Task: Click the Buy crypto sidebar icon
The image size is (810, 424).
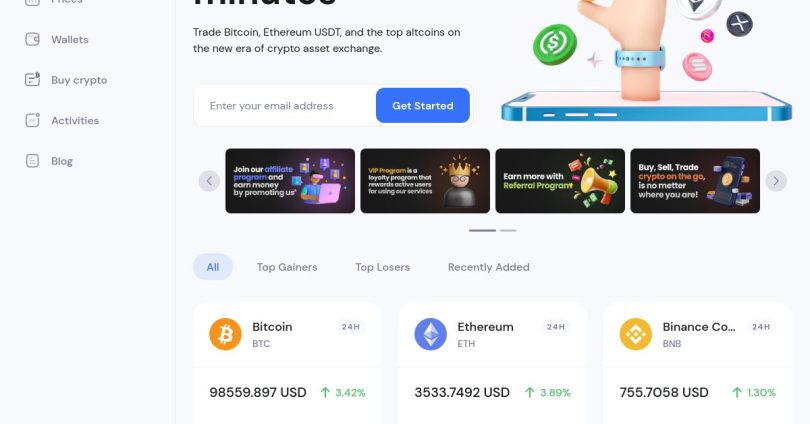Action: [33, 80]
